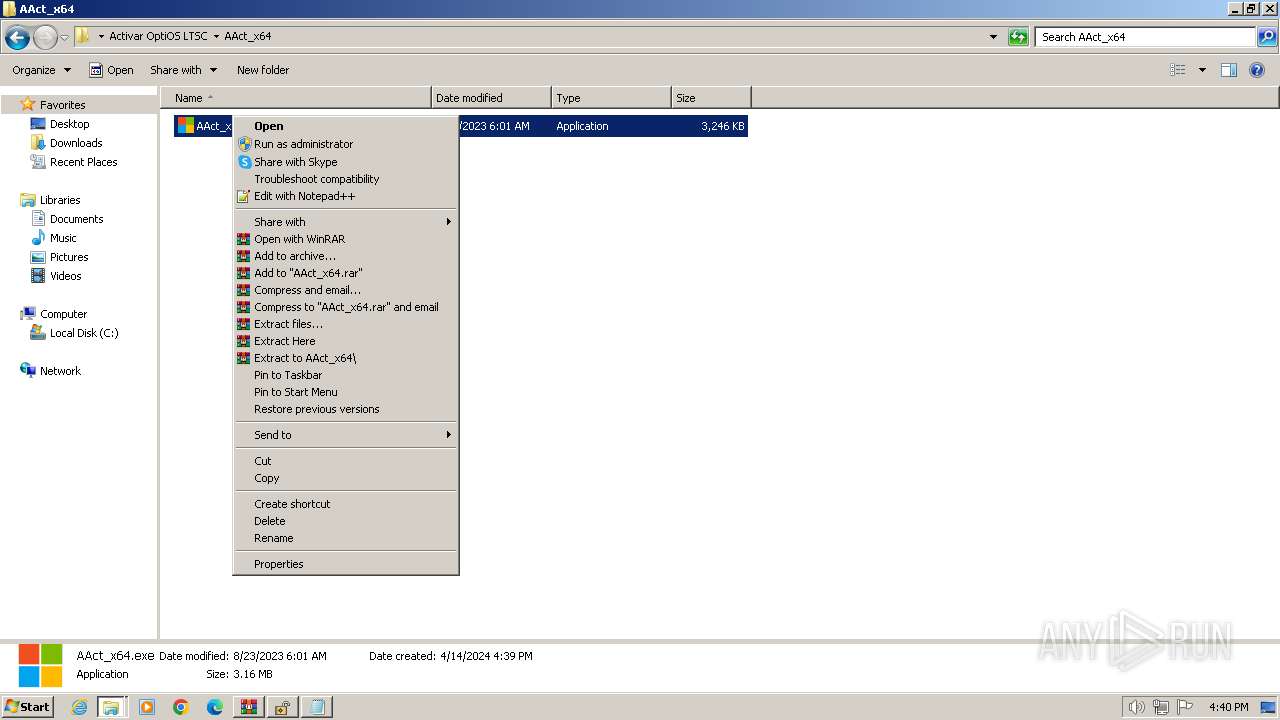Image resolution: width=1280 pixels, height=720 pixels.
Task: Sort by the Date modified column header
Action: pos(491,98)
